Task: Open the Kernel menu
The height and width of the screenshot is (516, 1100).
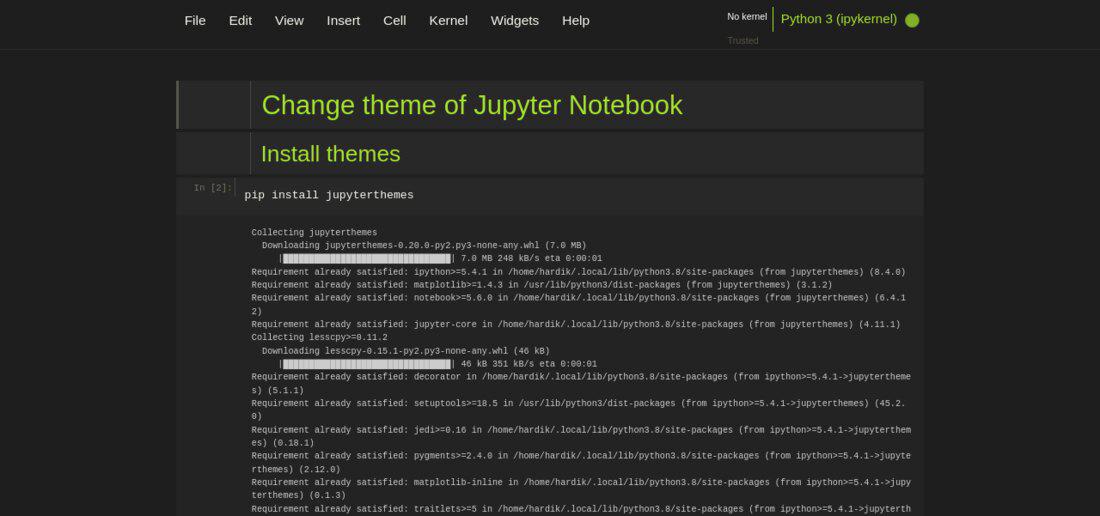Action: tap(448, 20)
